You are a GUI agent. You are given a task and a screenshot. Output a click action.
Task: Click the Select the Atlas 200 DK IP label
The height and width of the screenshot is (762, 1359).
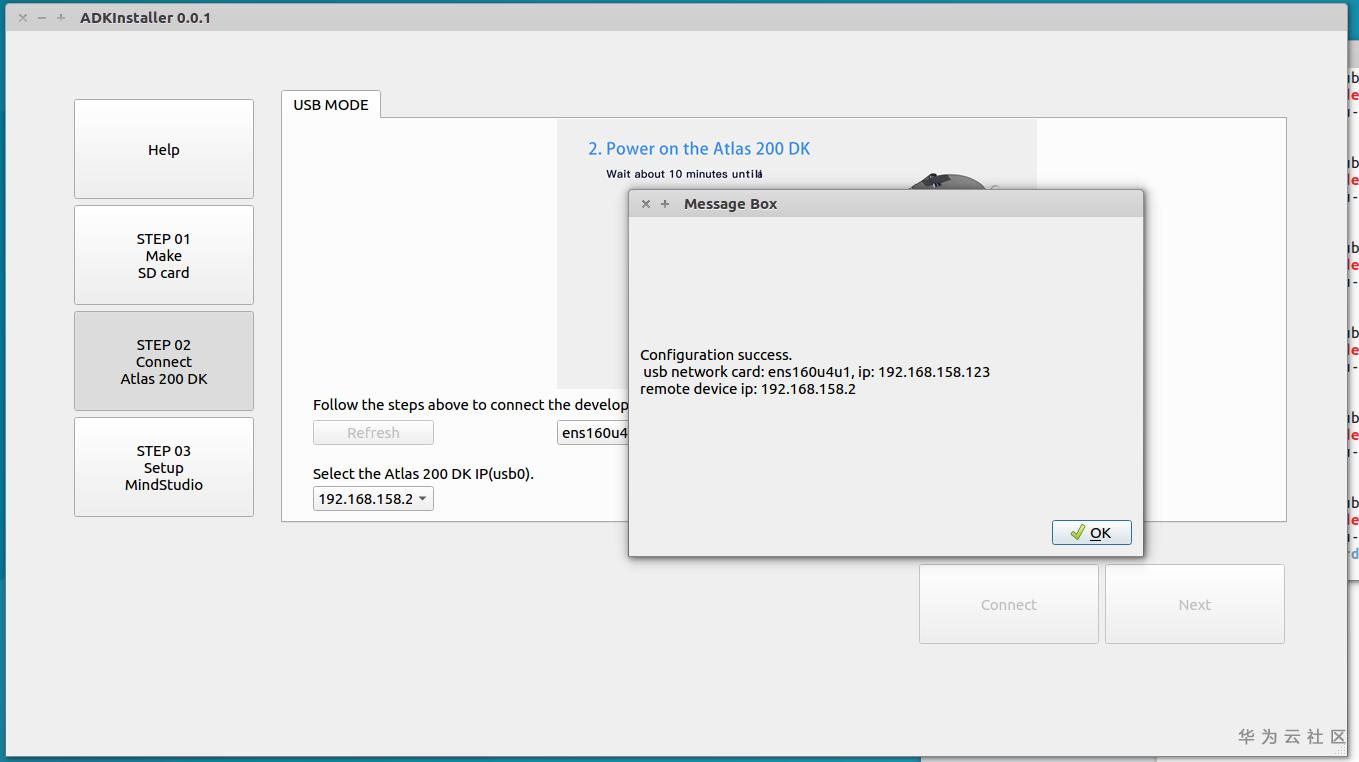point(423,474)
